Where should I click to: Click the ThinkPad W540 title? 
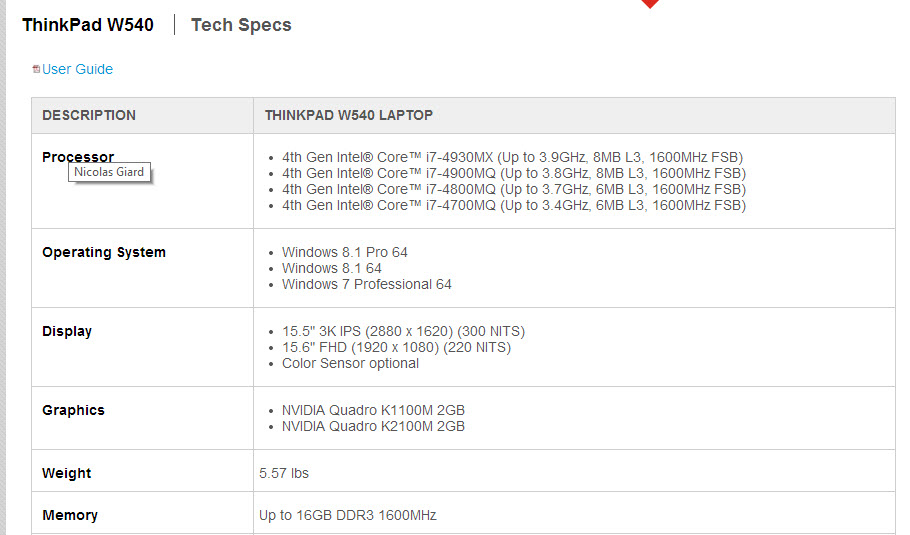tap(88, 25)
